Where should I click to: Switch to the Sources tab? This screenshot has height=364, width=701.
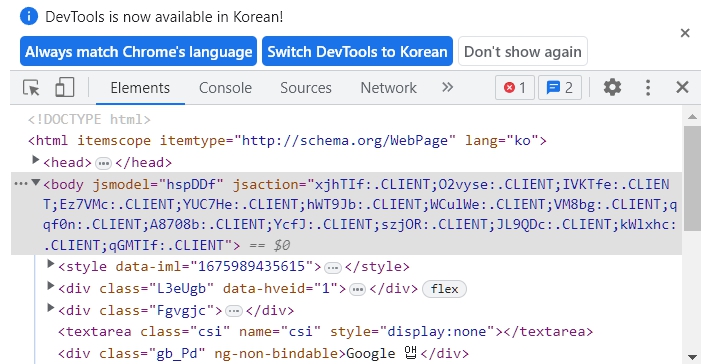(x=306, y=88)
